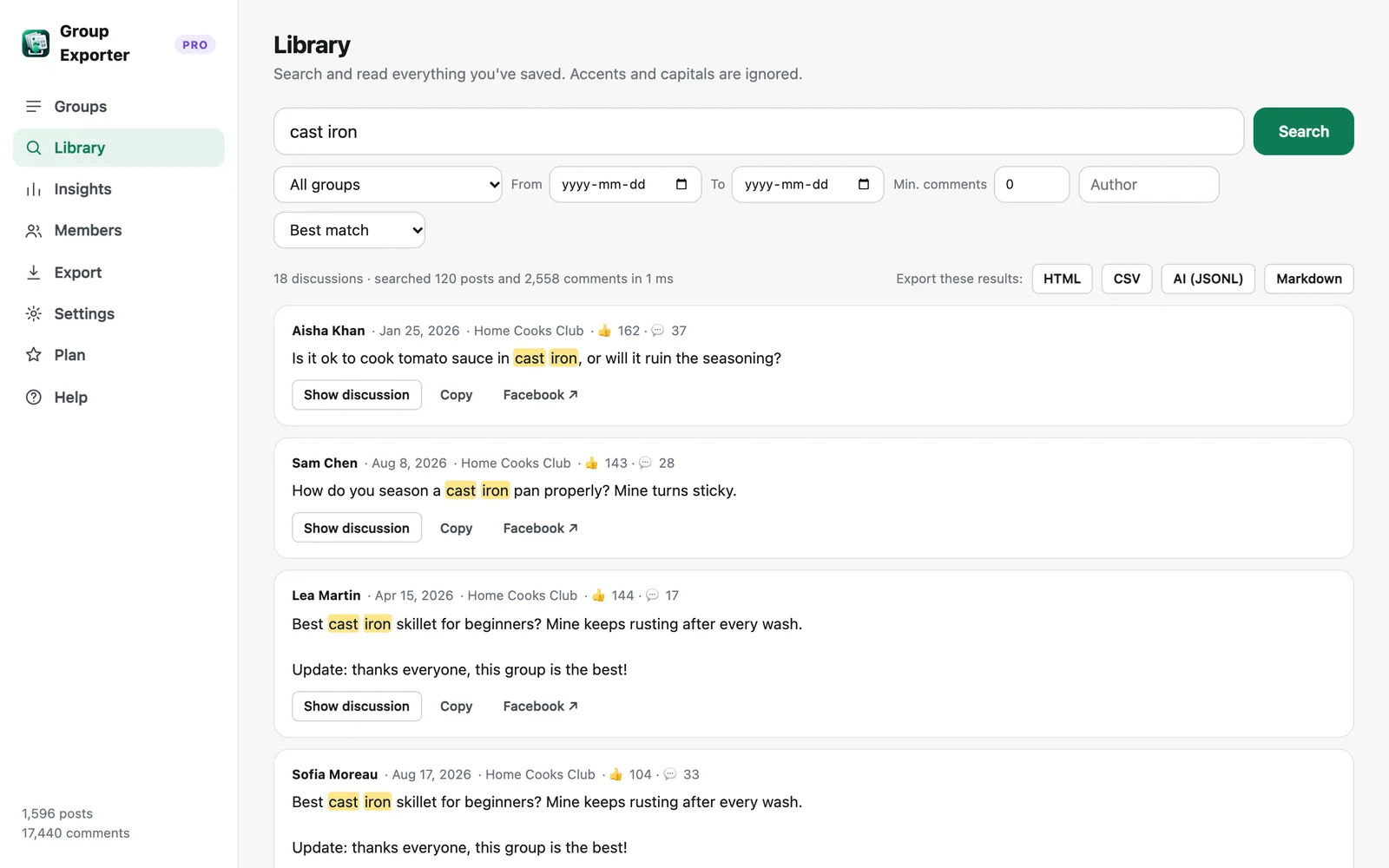This screenshot has width=1389, height=868.
Task: Click the From date field
Action: pyautogui.click(x=625, y=184)
